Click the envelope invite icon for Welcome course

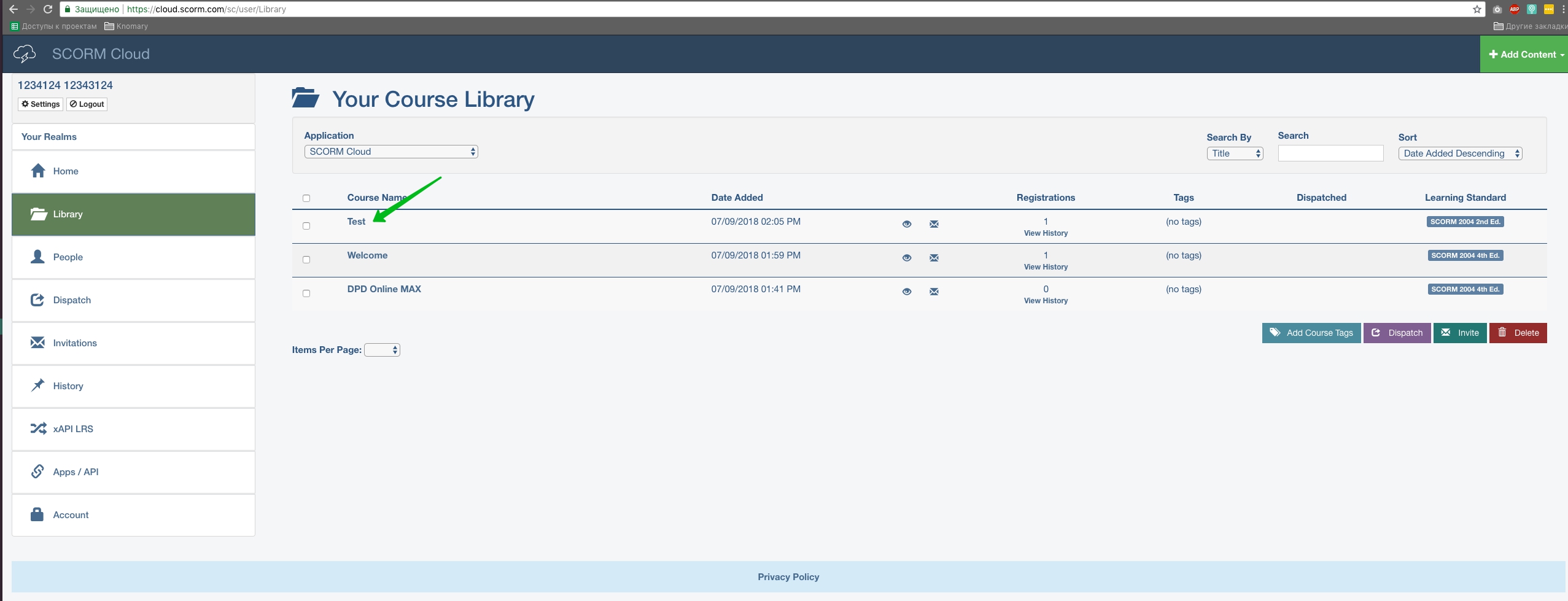934,258
